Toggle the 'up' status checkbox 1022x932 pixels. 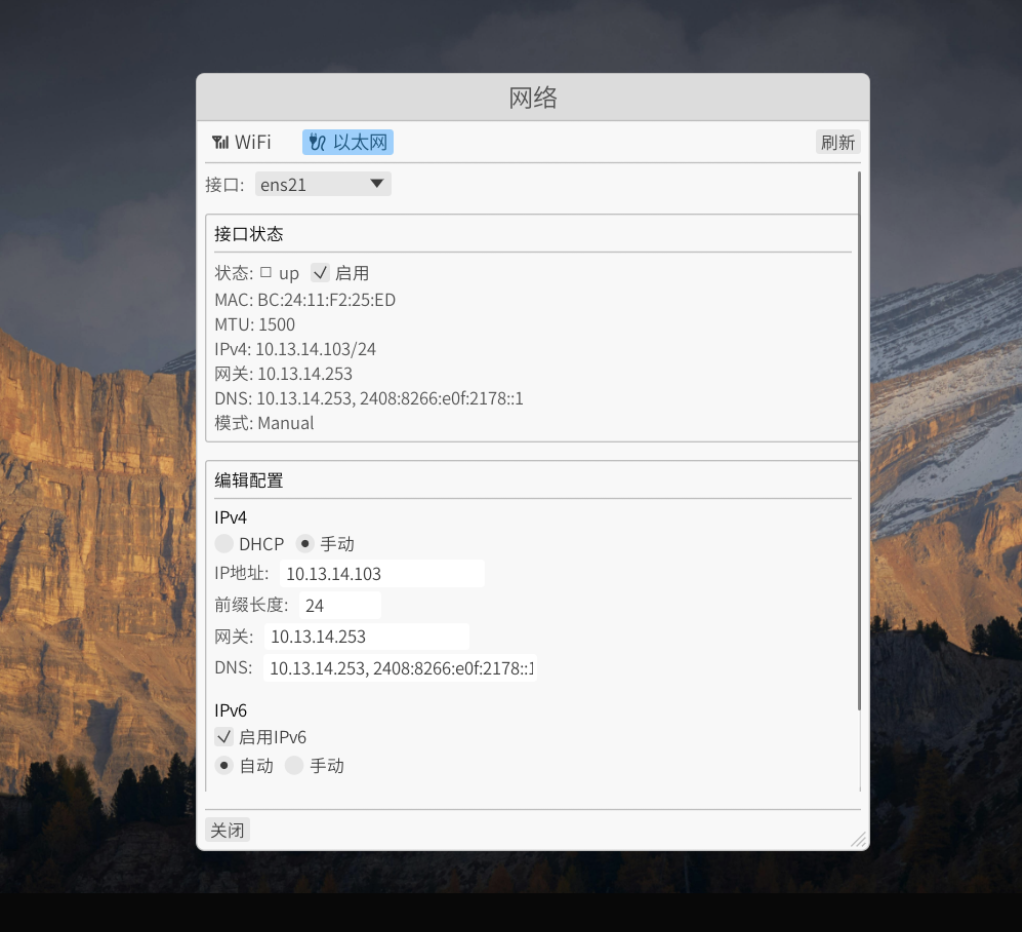(x=266, y=272)
